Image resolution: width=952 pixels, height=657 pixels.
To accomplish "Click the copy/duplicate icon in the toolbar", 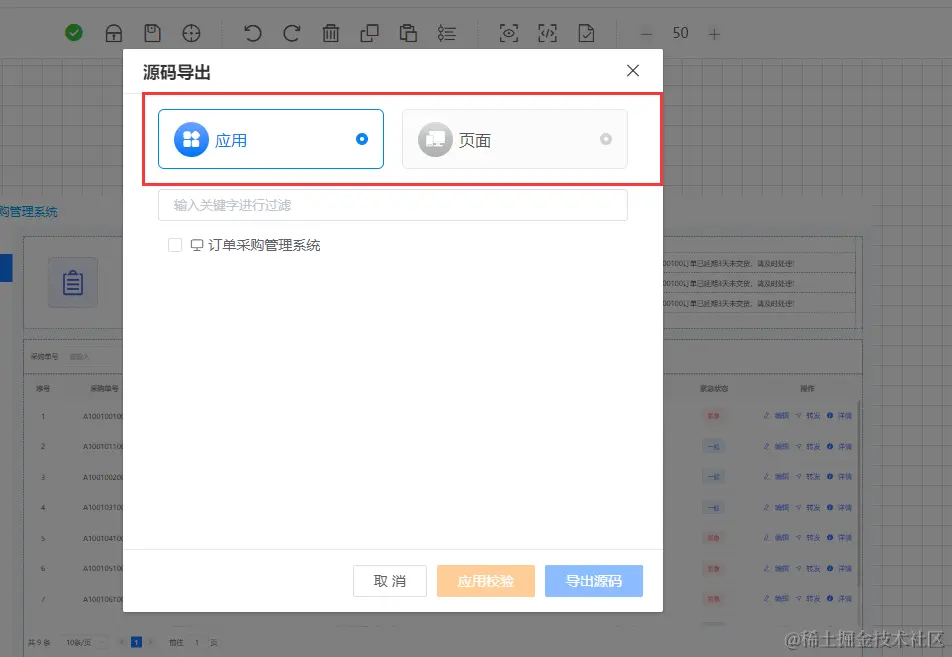I will click(x=369, y=33).
